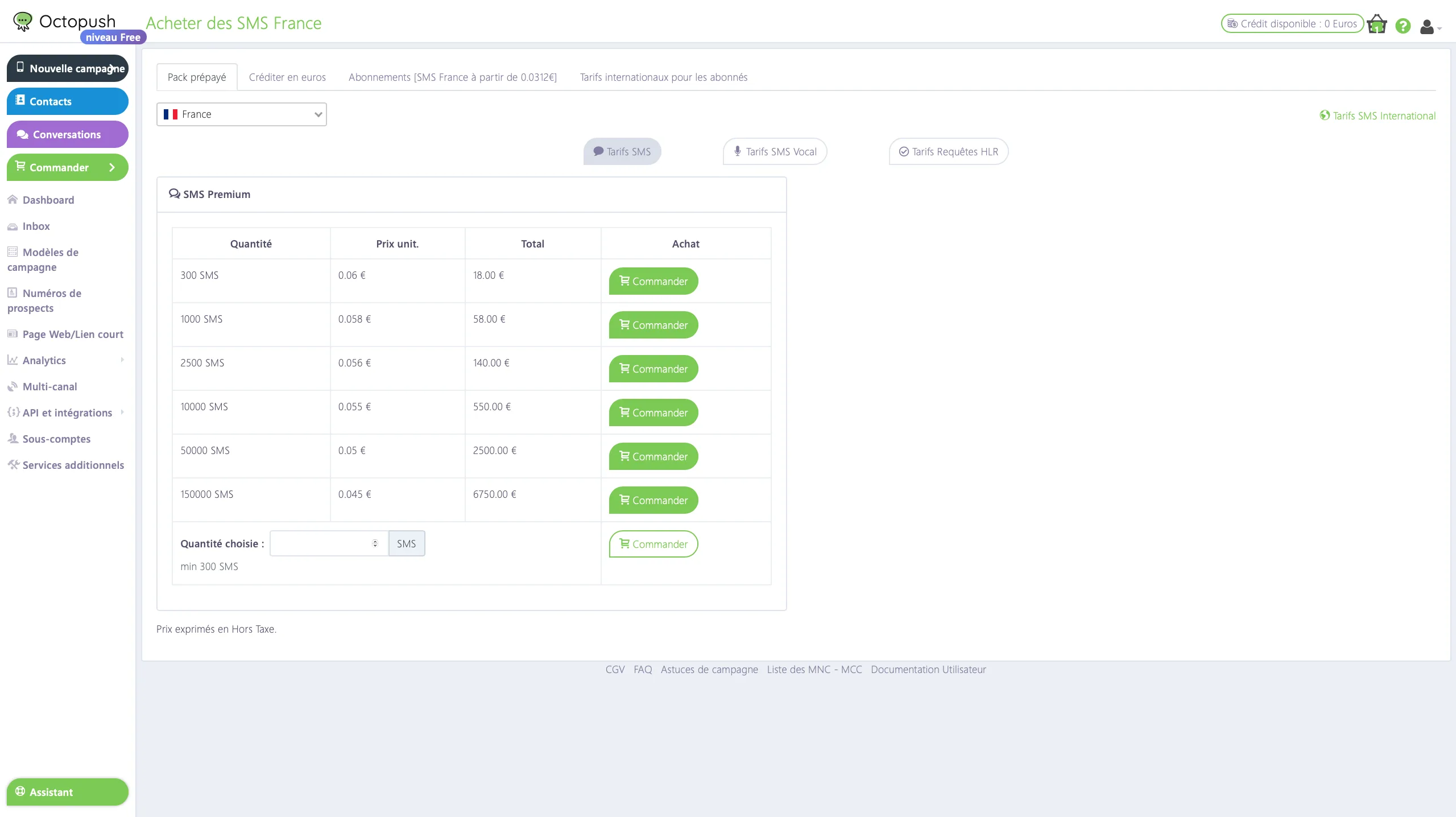The image size is (1456, 817).
Task: Click the credit coins icon
Action: [x=1232, y=24]
